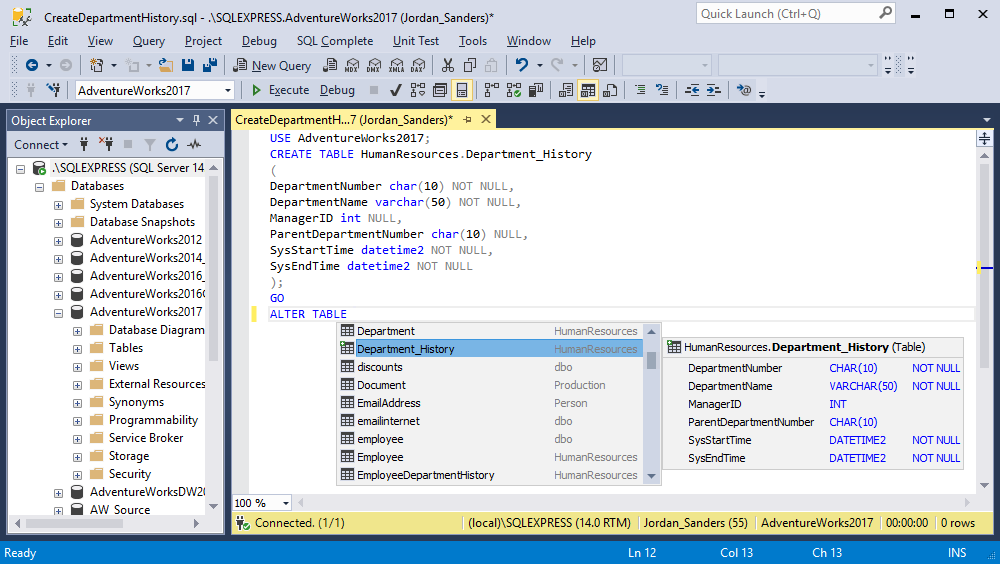Image resolution: width=1000 pixels, height=564 pixels.
Task: Open the AdventureWorks2017 database dropdown
Action: tap(228, 91)
